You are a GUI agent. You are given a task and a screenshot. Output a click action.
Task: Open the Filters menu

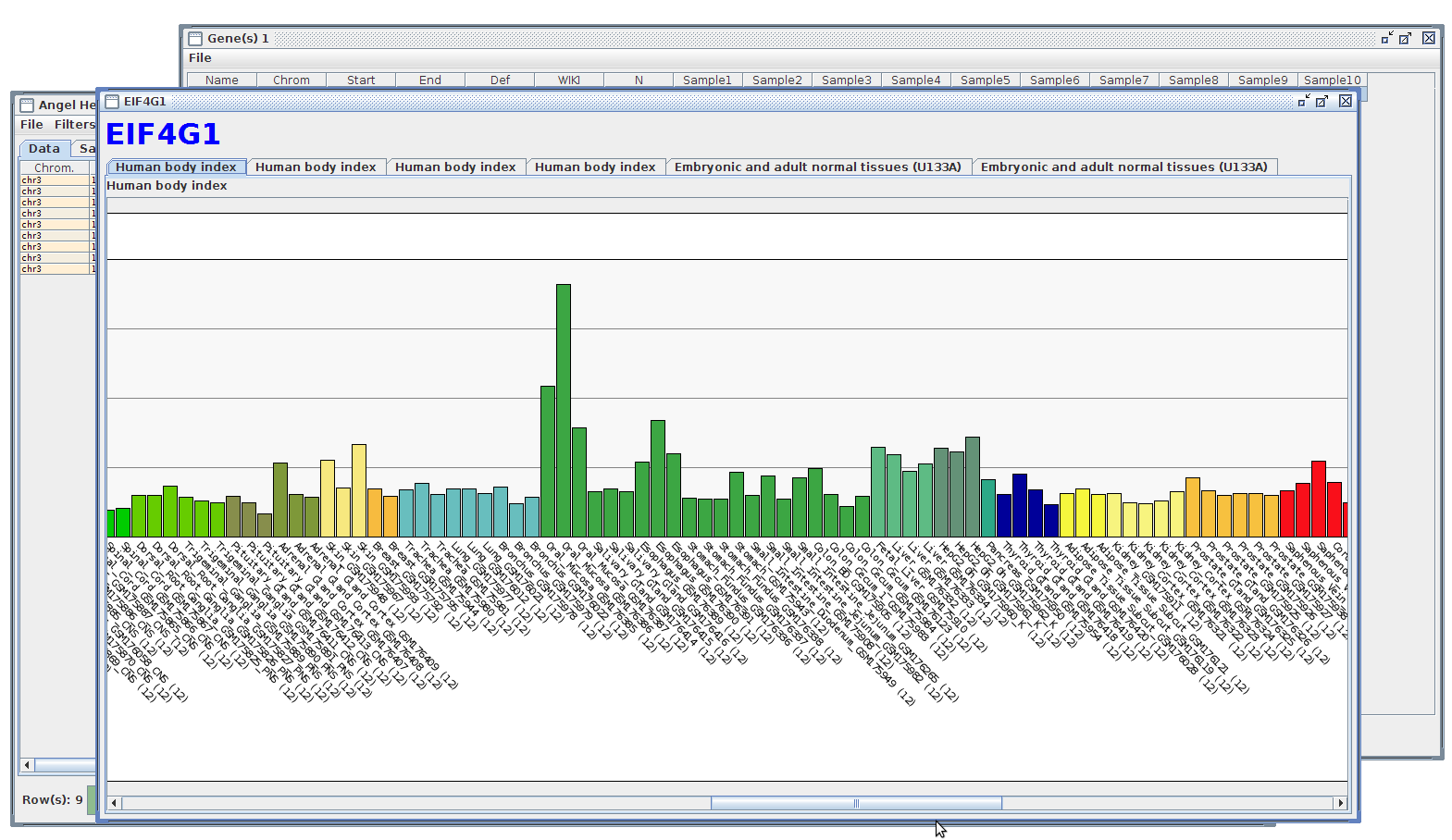coord(74,125)
